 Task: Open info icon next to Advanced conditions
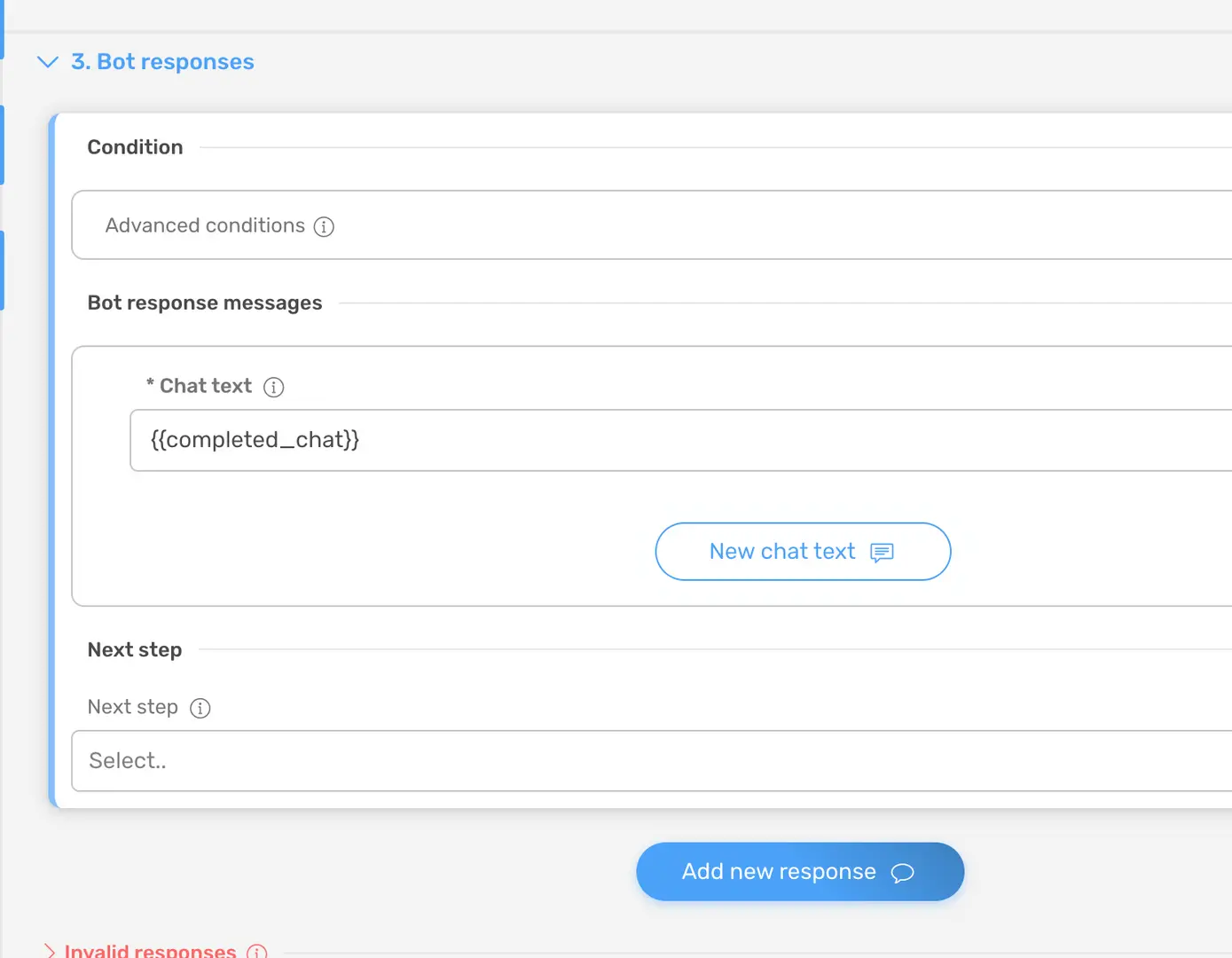coord(325,227)
